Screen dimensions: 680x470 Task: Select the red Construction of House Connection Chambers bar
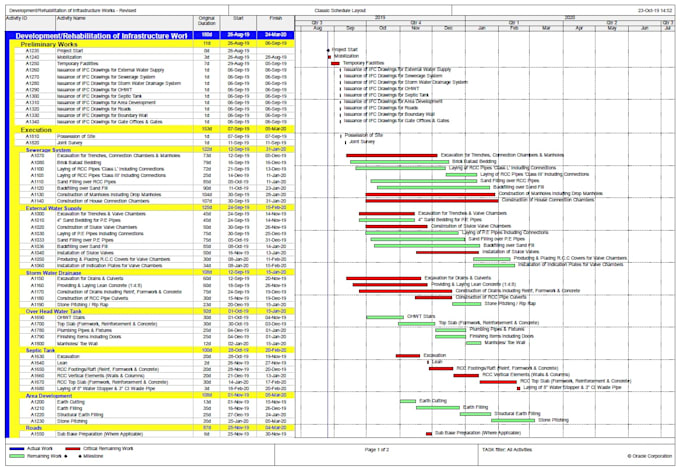[432, 201]
